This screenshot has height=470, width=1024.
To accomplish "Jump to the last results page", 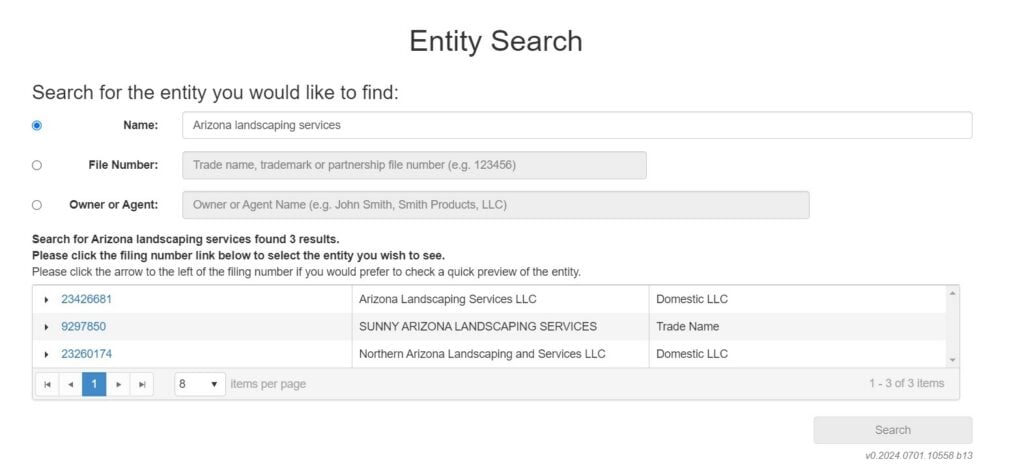I will coord(142,384).
